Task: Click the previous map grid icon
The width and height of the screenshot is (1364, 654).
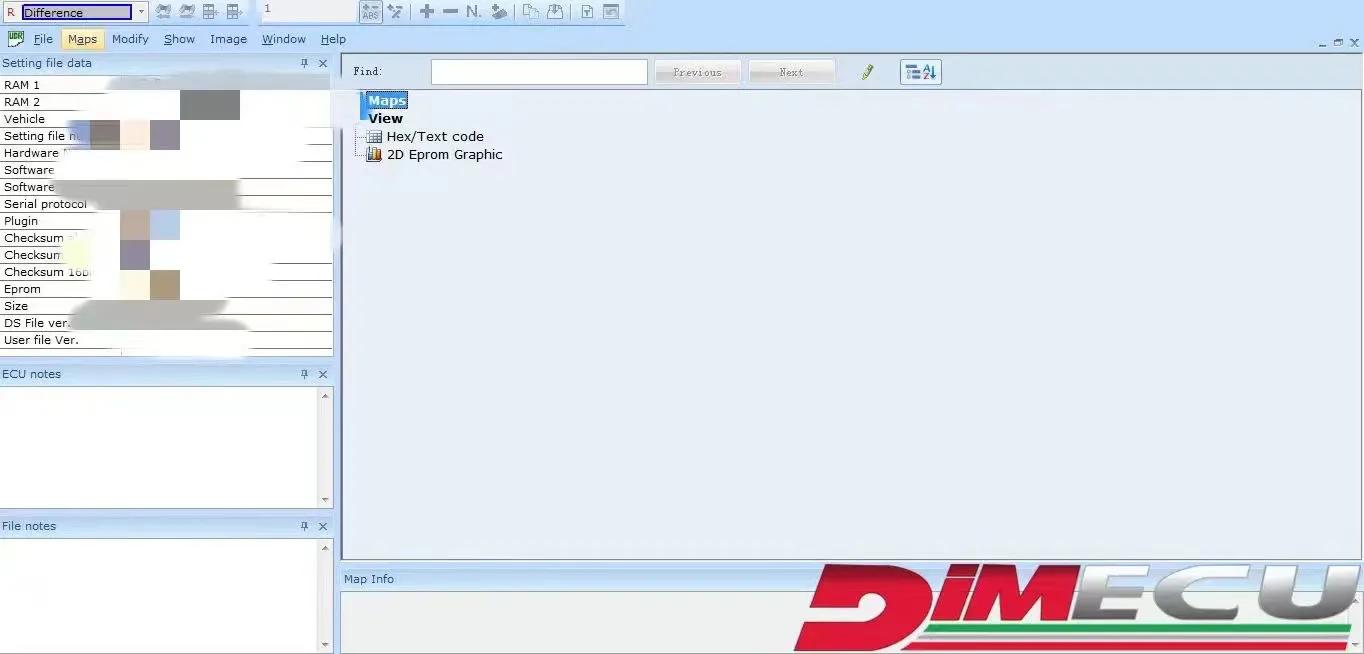Action: pos(211,12)
